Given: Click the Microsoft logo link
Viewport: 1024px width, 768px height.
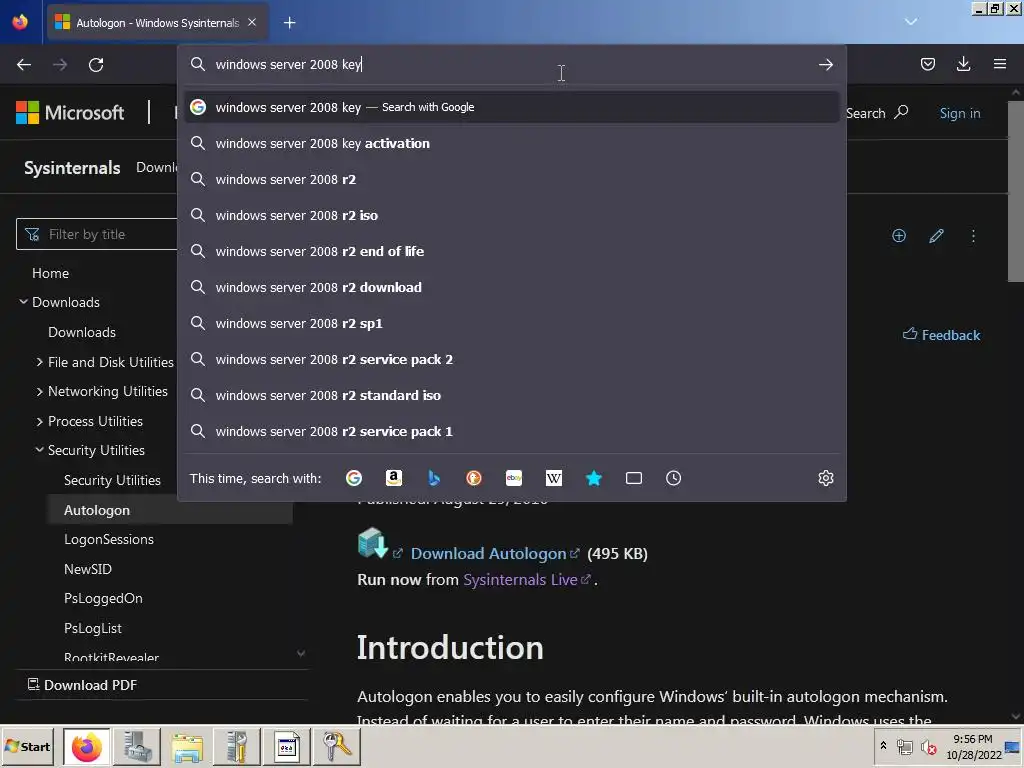Looking at the screenshot, I should click(x=70, y=112).
